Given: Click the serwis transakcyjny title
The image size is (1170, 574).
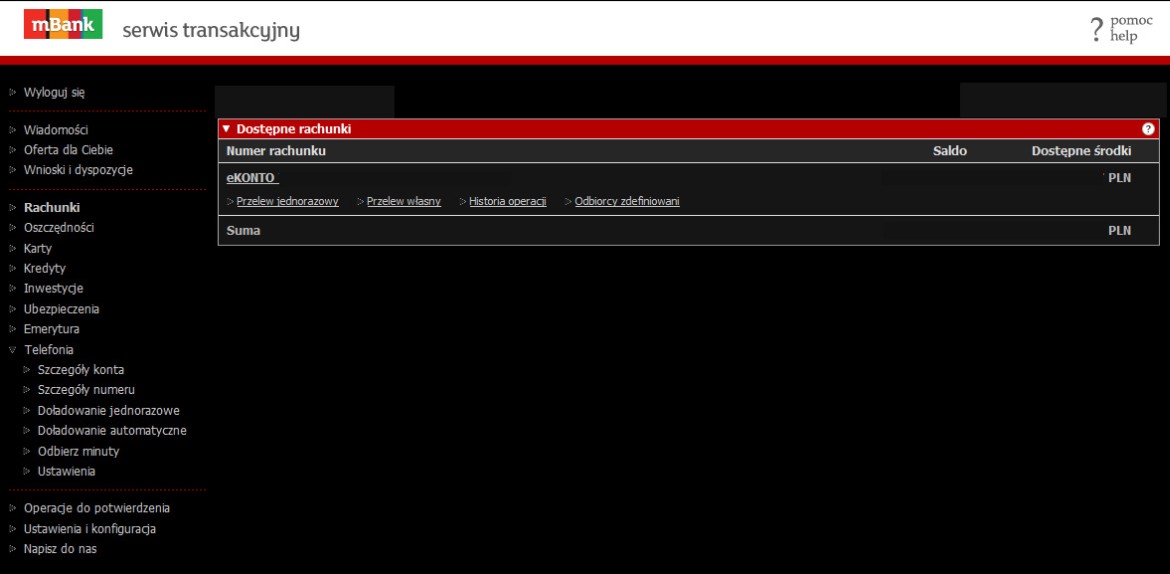Looking at the screenshot, I should (211, 31).
